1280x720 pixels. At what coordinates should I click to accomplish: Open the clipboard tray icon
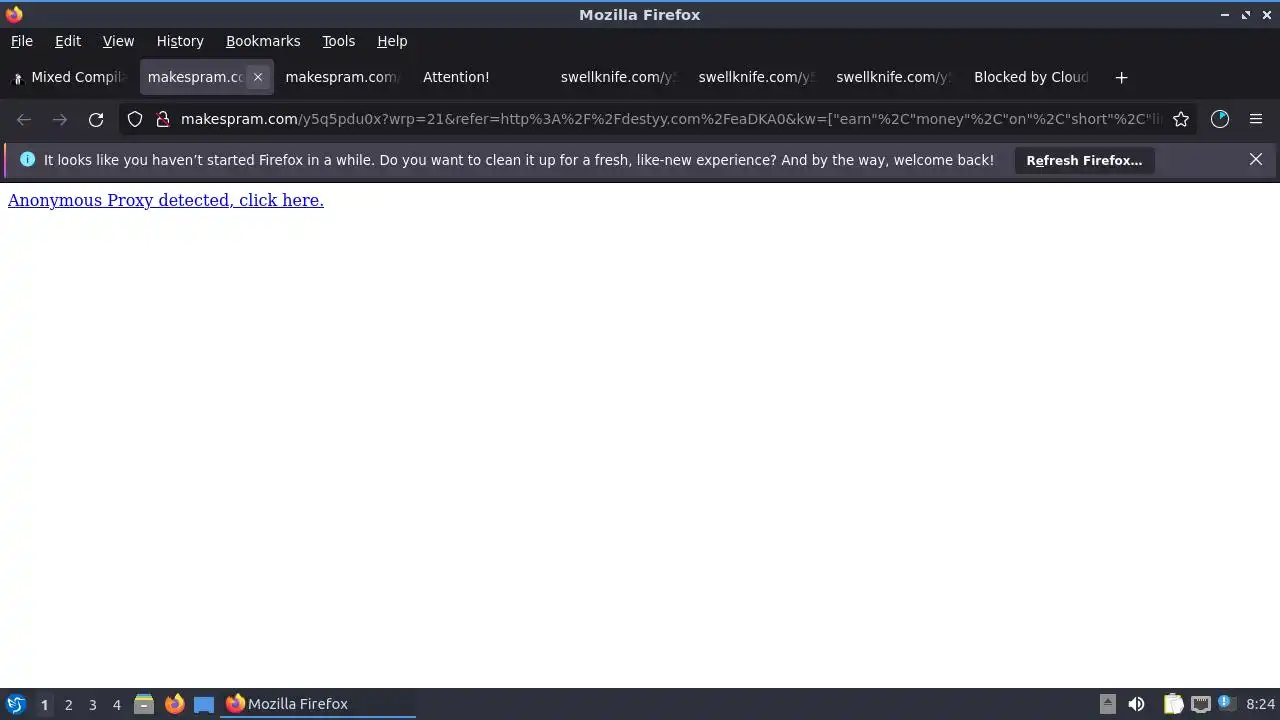(x=1173, y=704)
